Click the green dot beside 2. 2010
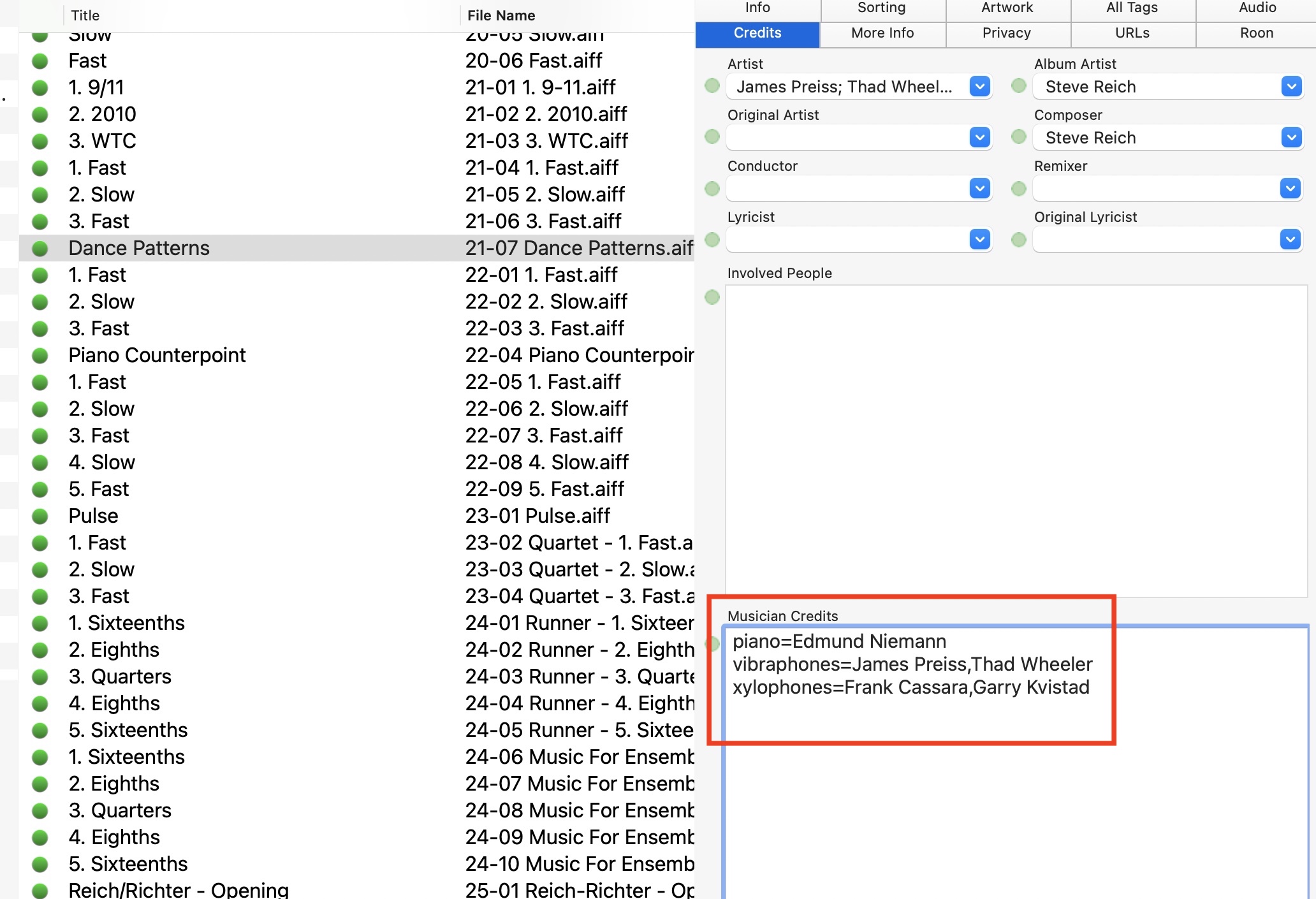This screenshot has height=899, width=1316. [40, 115]
